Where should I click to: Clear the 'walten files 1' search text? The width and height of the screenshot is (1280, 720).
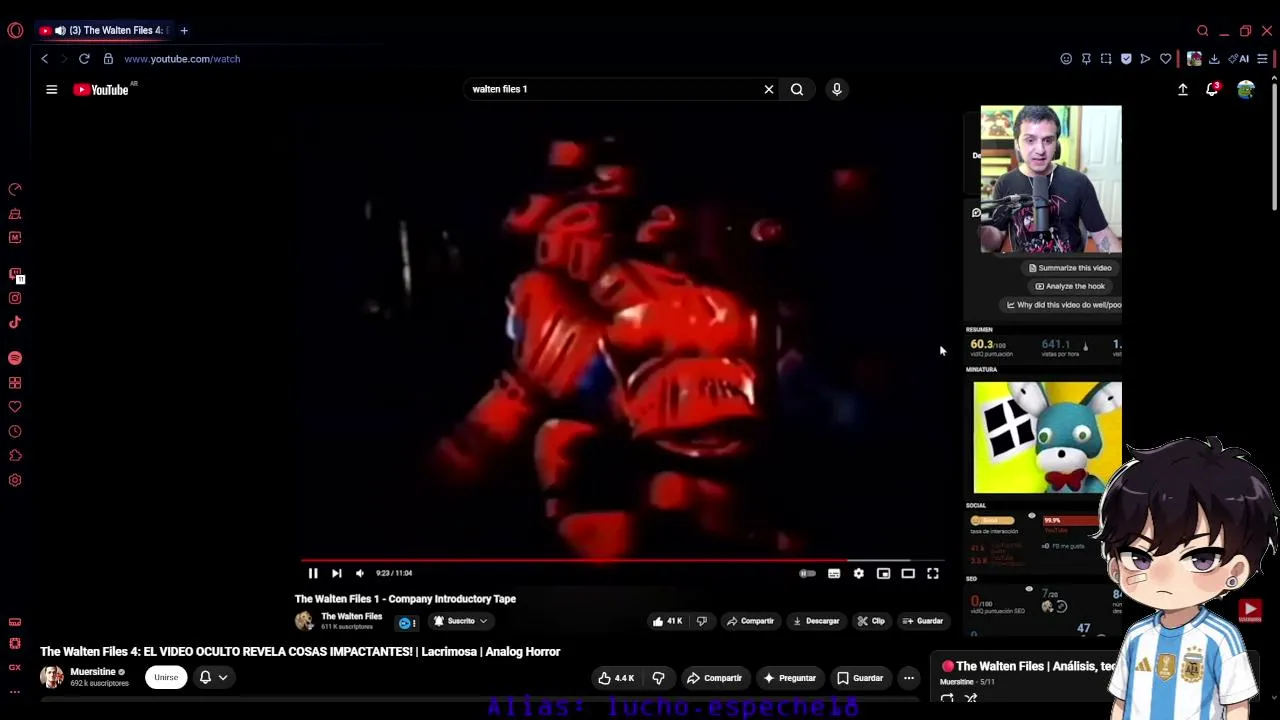pos(769,89)
